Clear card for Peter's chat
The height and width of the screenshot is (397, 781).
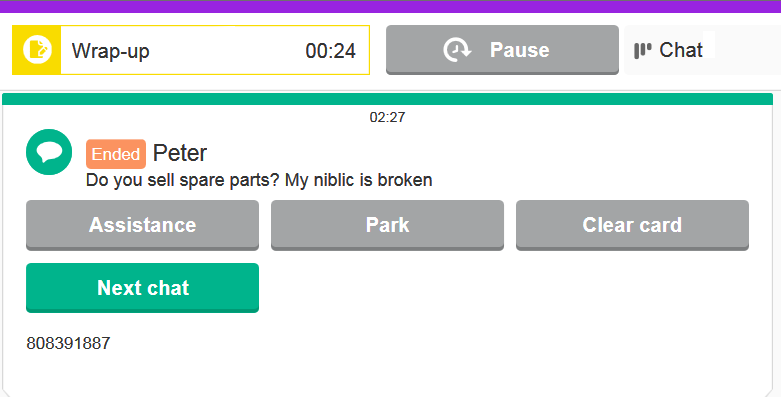click(x=632, y=225)
